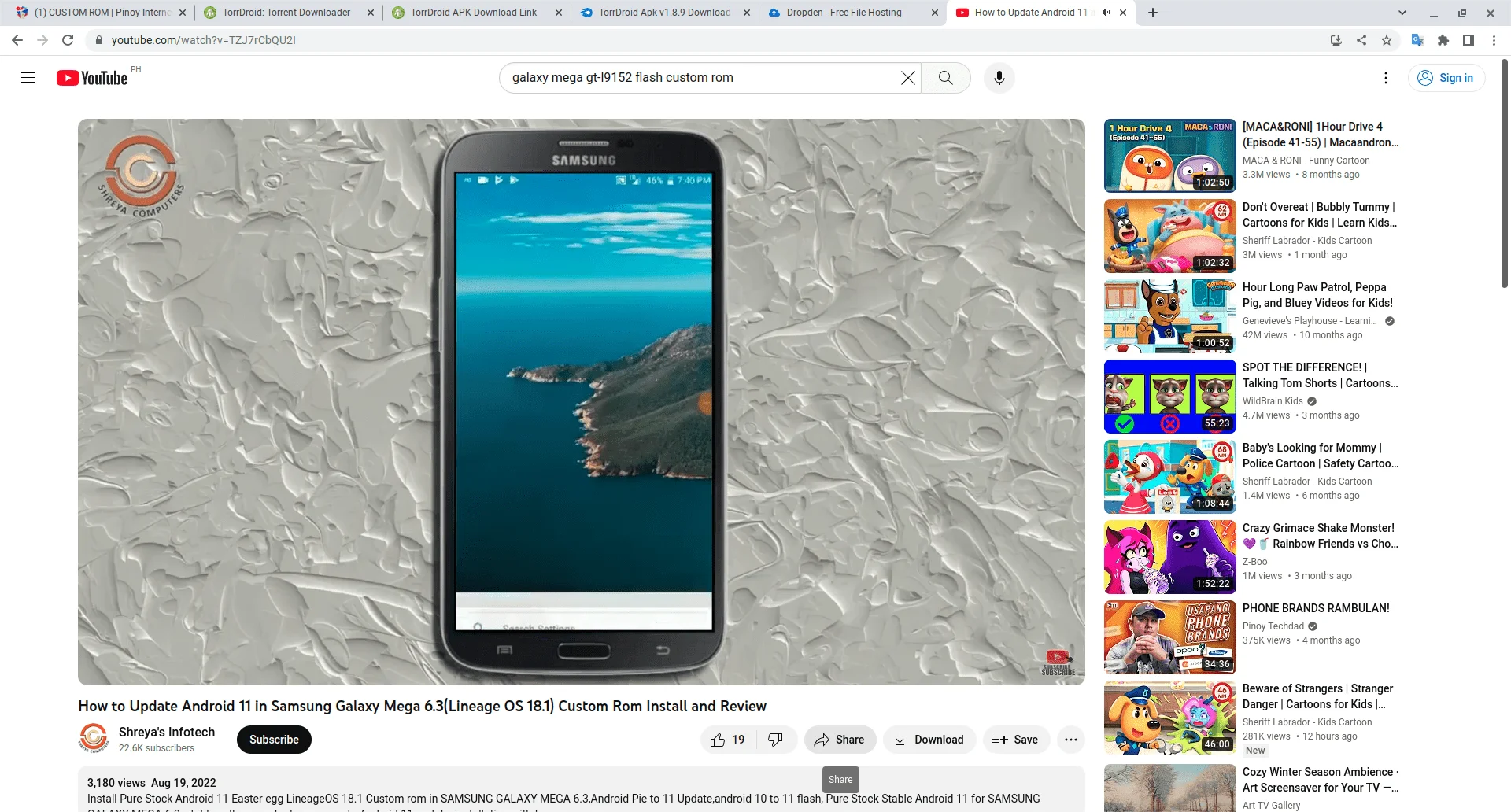Open Hour Long Paw Patrol video thumbnail
Image resolution: width=1511 pixels, height=812 pixels.
pos(1169,316)
